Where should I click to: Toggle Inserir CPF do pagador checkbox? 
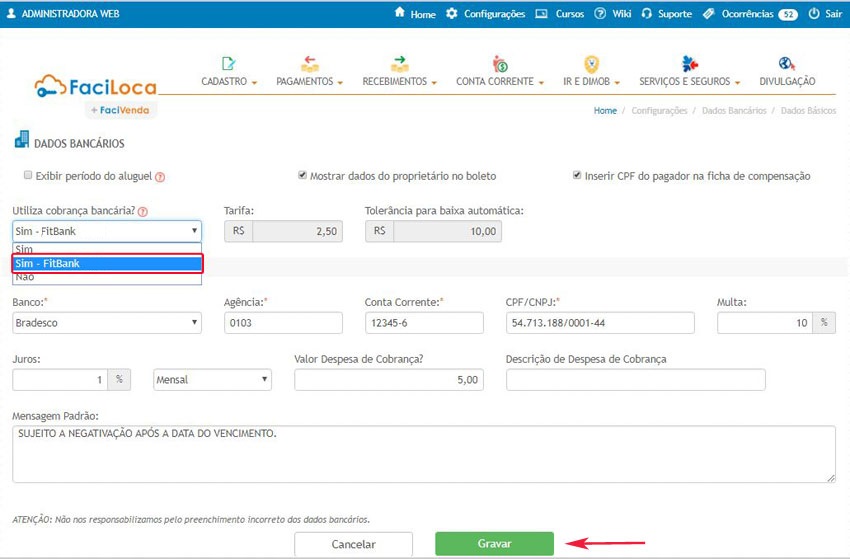tap(577, 175)
